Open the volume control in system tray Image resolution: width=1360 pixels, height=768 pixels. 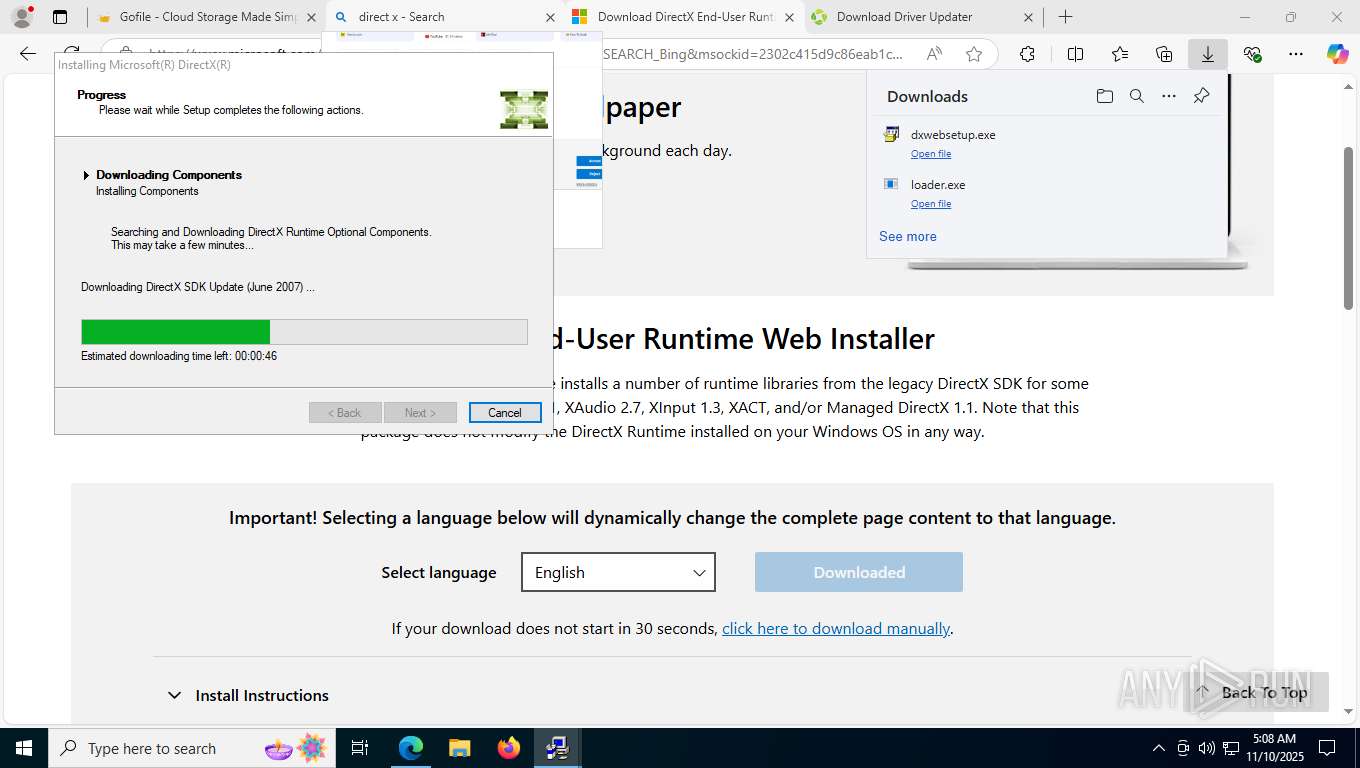pyautogui.click(x=1206, y=748)
